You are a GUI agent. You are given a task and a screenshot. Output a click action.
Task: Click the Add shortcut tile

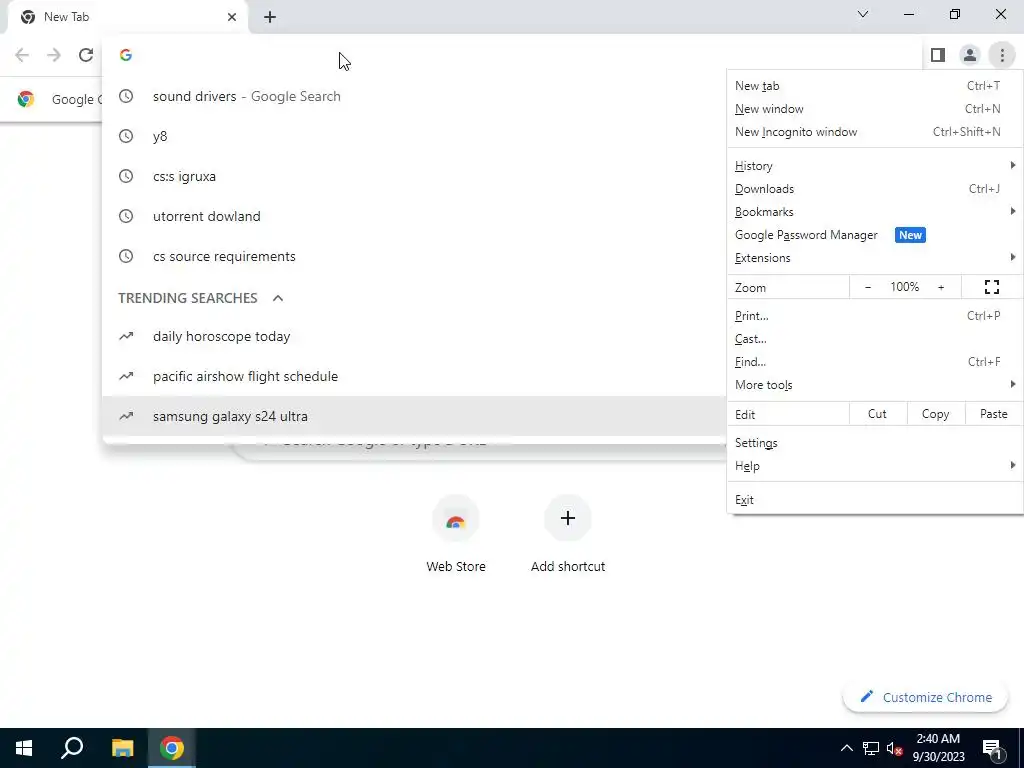(x=568, y=536)
